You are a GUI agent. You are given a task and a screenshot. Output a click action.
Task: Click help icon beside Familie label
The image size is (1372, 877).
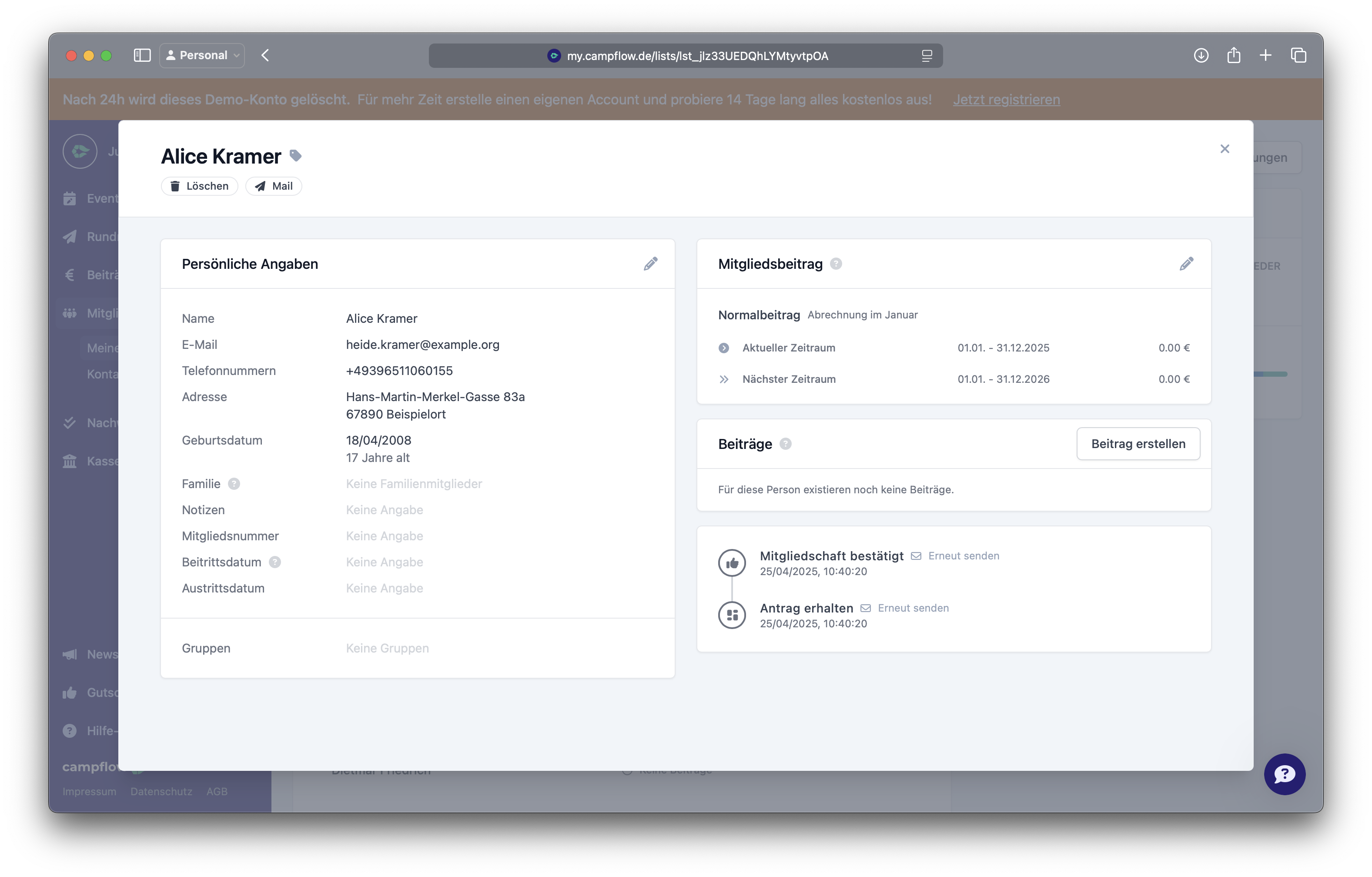(234, 484)
